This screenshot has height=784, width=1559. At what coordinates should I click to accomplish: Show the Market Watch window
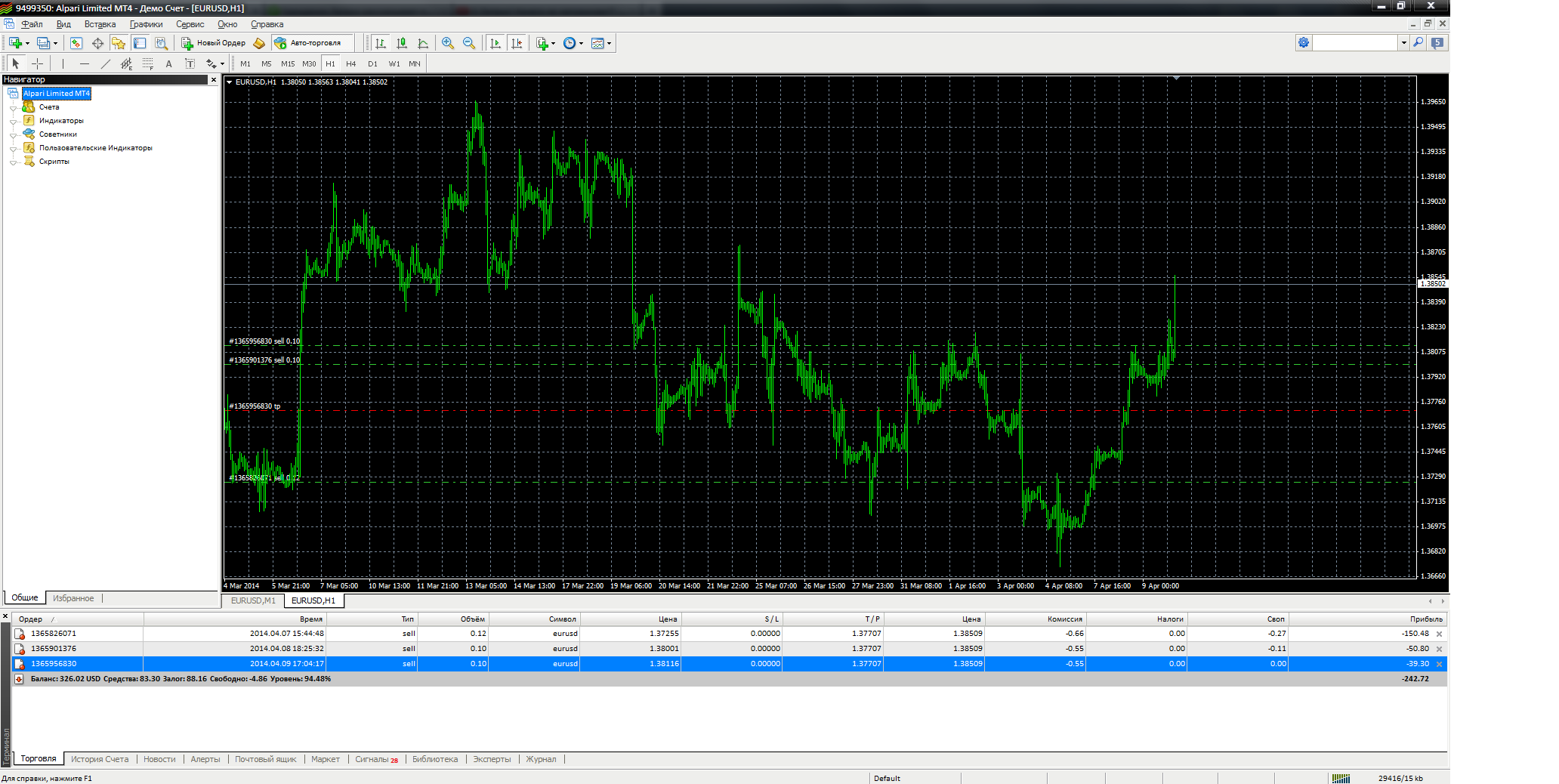click(x=76, y=43)
